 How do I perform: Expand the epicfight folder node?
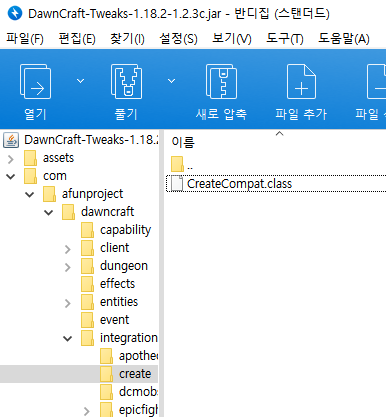pos(87,411)
